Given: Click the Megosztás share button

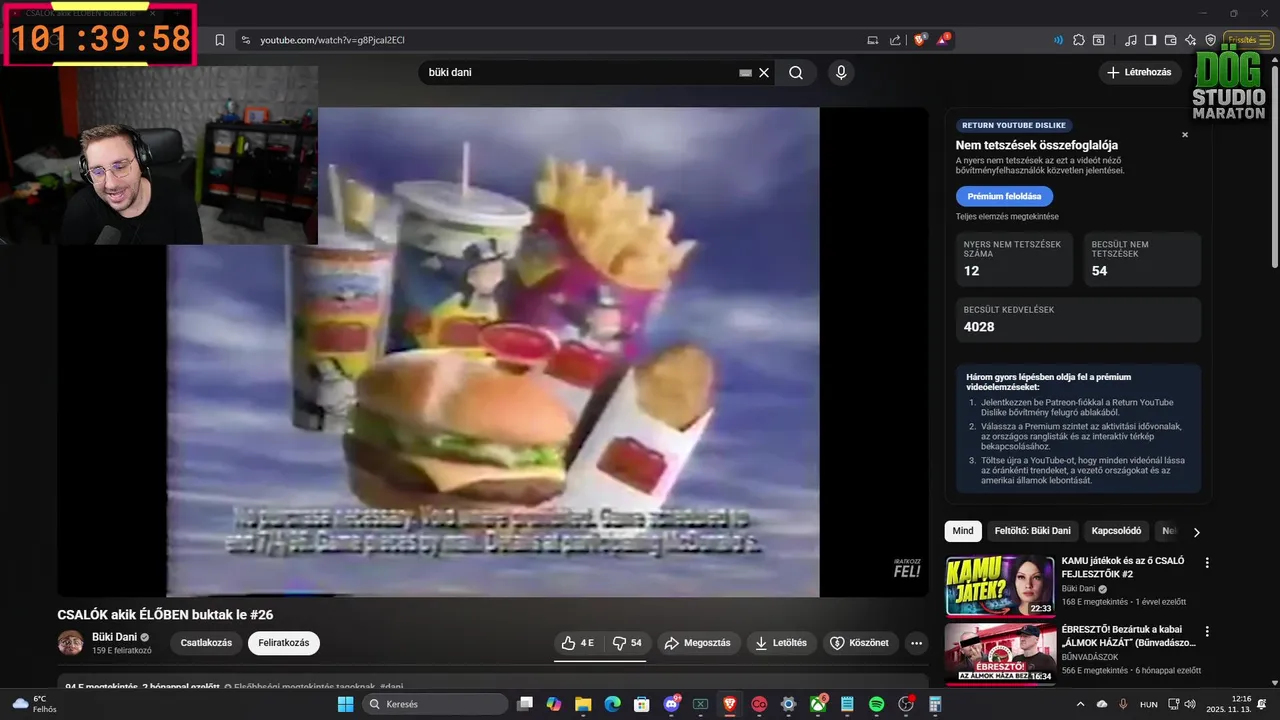Looking at the screenshot, I should (698, 643).
